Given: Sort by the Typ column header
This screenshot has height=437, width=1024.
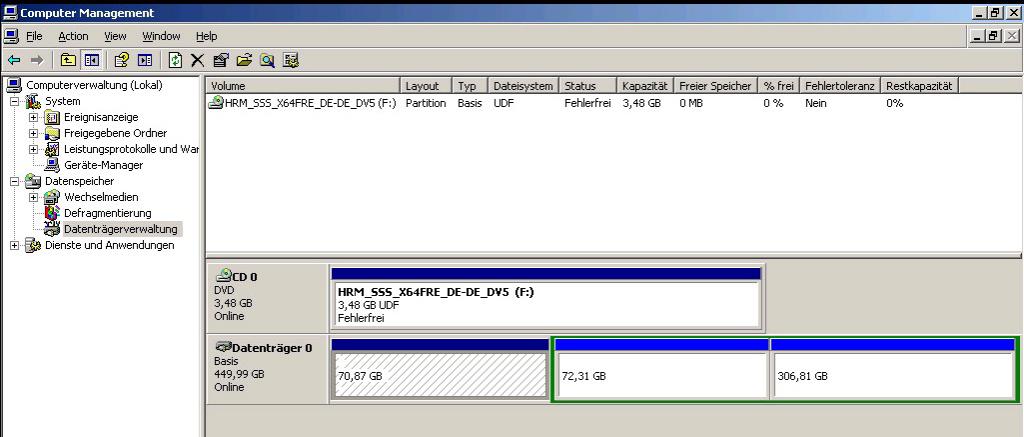Looking at the screenshot, I should pos(470,86).
